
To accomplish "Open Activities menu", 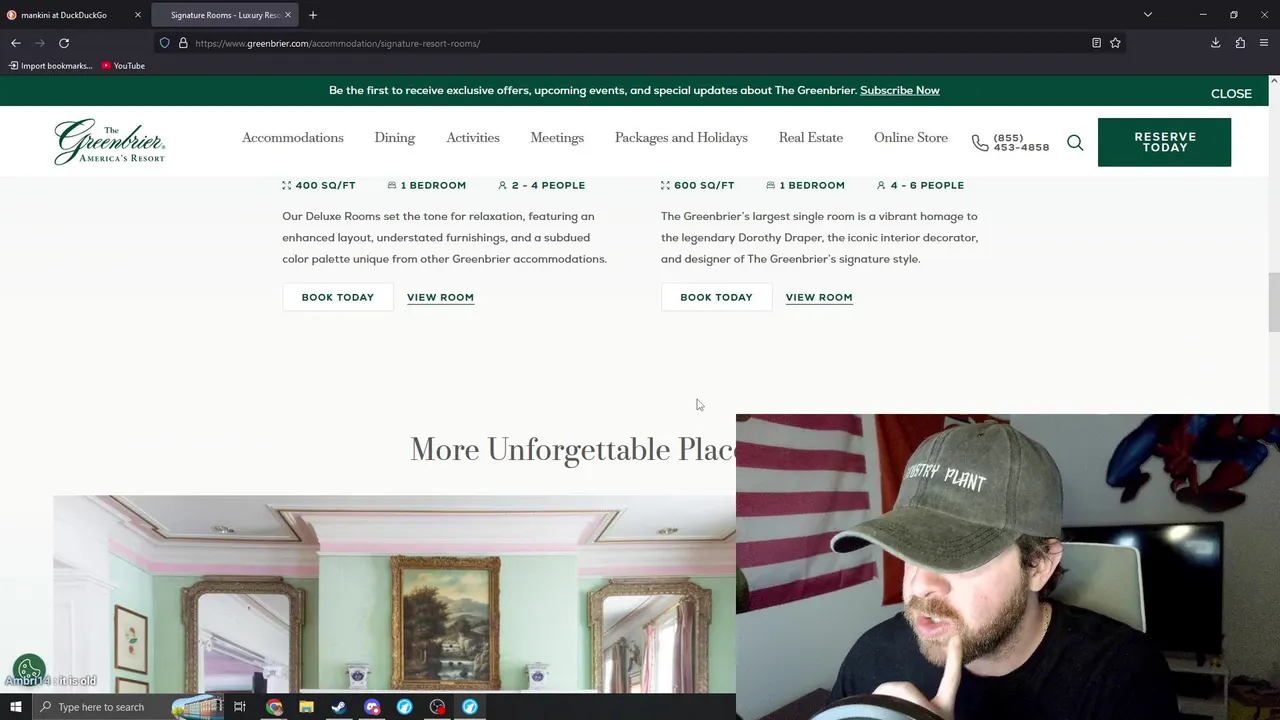I will click(472, 138).
